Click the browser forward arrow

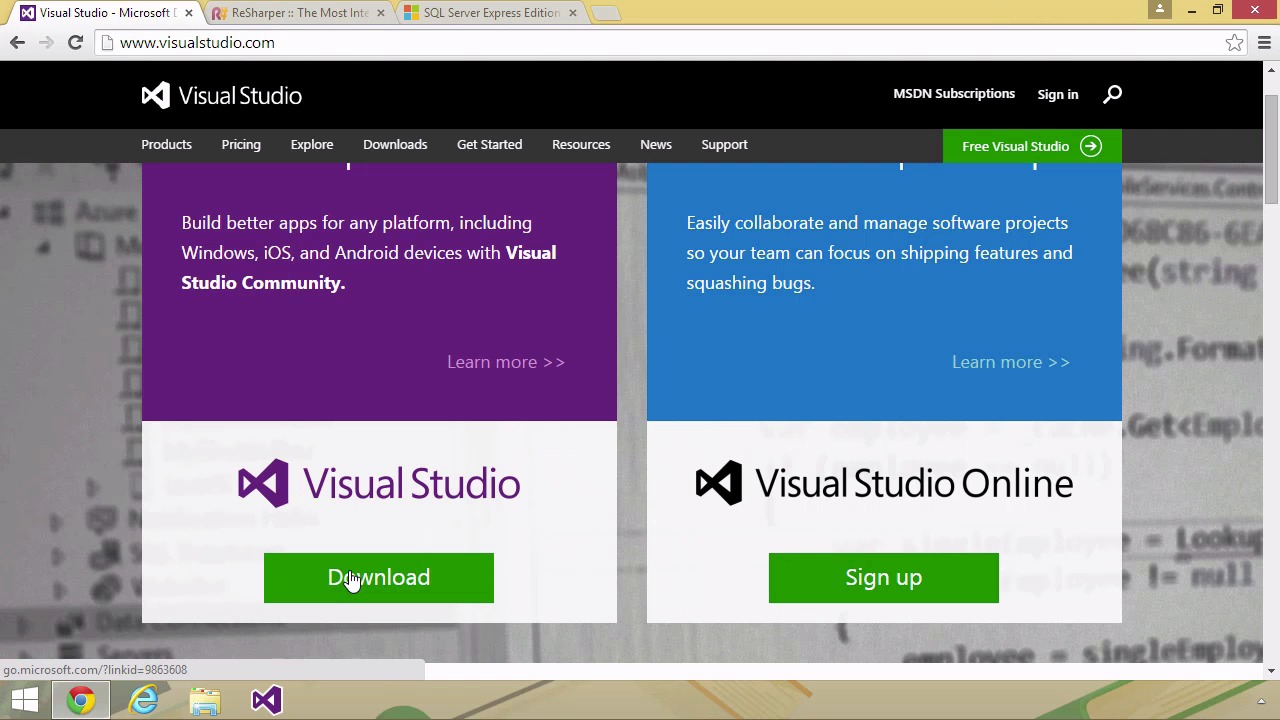[x=46, y=43]
